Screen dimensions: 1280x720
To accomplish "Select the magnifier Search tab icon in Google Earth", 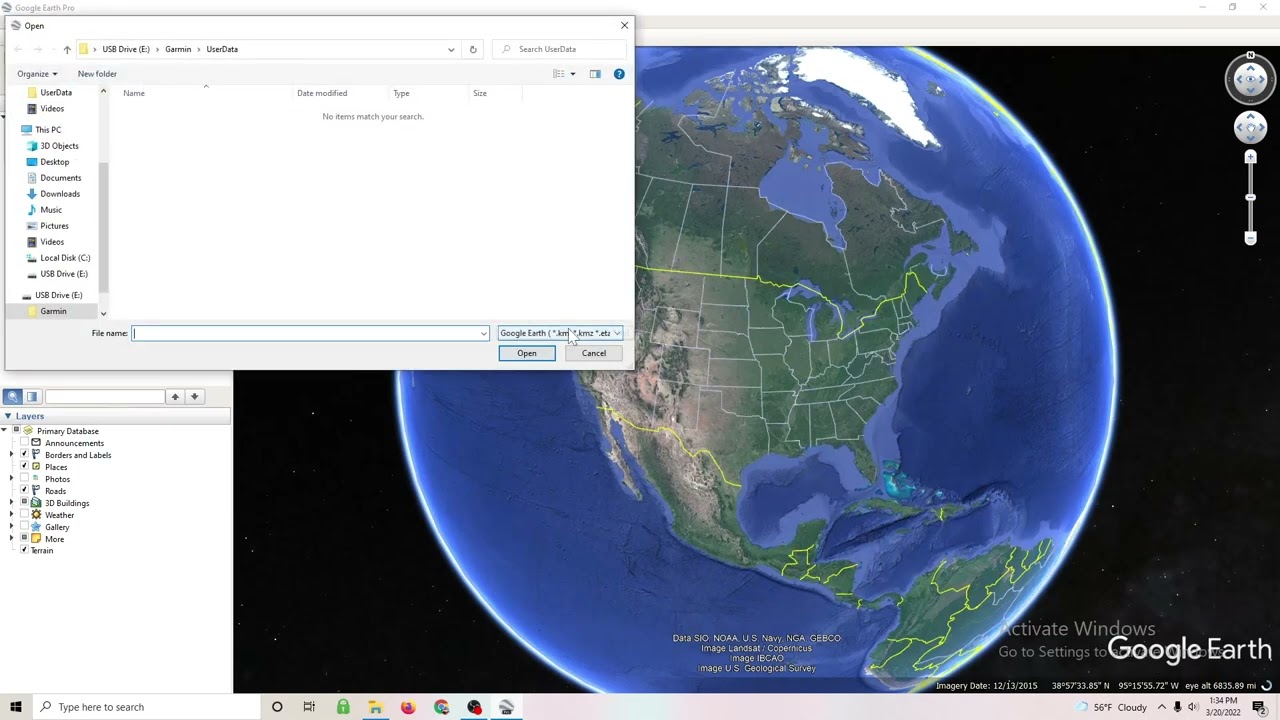I will pyautogui.click(x=13, y=397).
